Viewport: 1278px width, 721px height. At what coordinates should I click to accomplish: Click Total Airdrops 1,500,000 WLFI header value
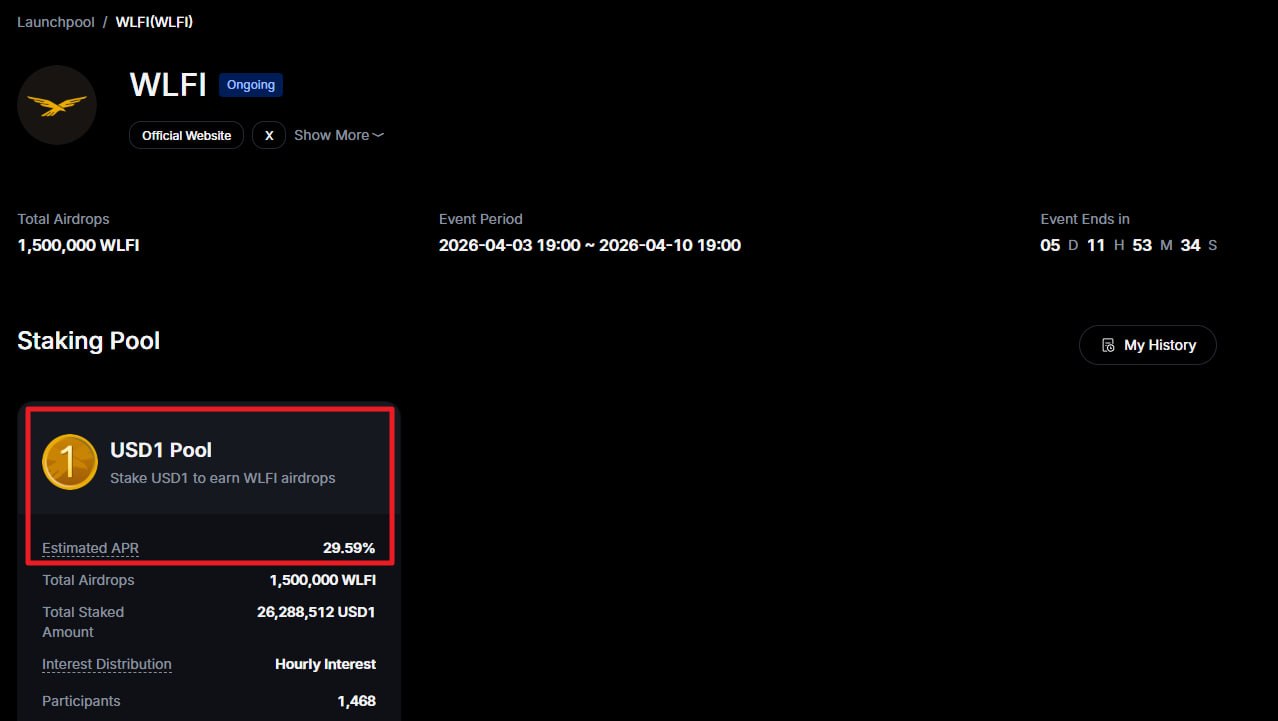78,245
